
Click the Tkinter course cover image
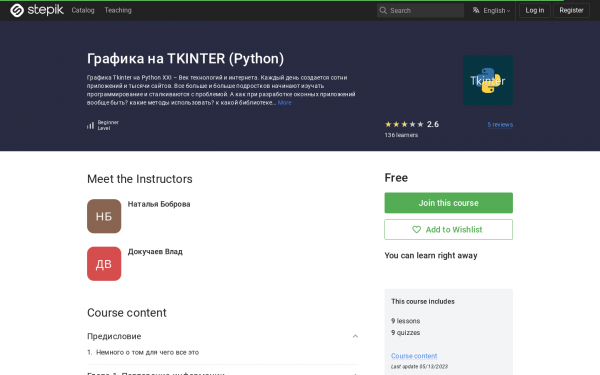click(x=488, y=80)
